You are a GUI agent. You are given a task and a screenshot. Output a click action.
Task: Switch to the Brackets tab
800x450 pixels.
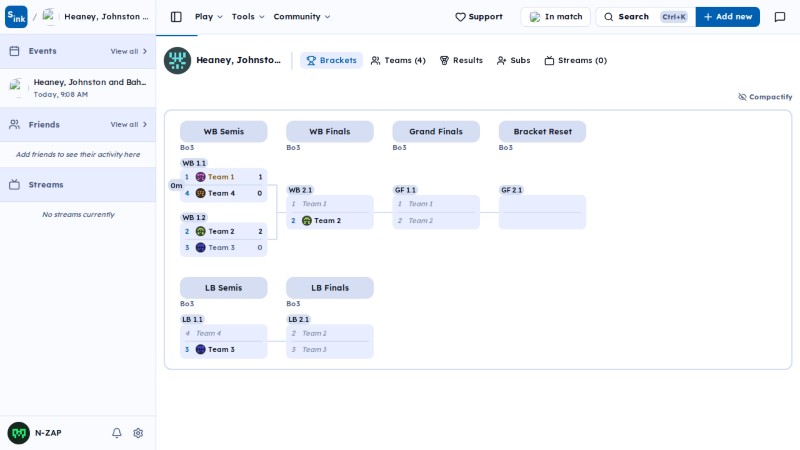tap(331, 60)
